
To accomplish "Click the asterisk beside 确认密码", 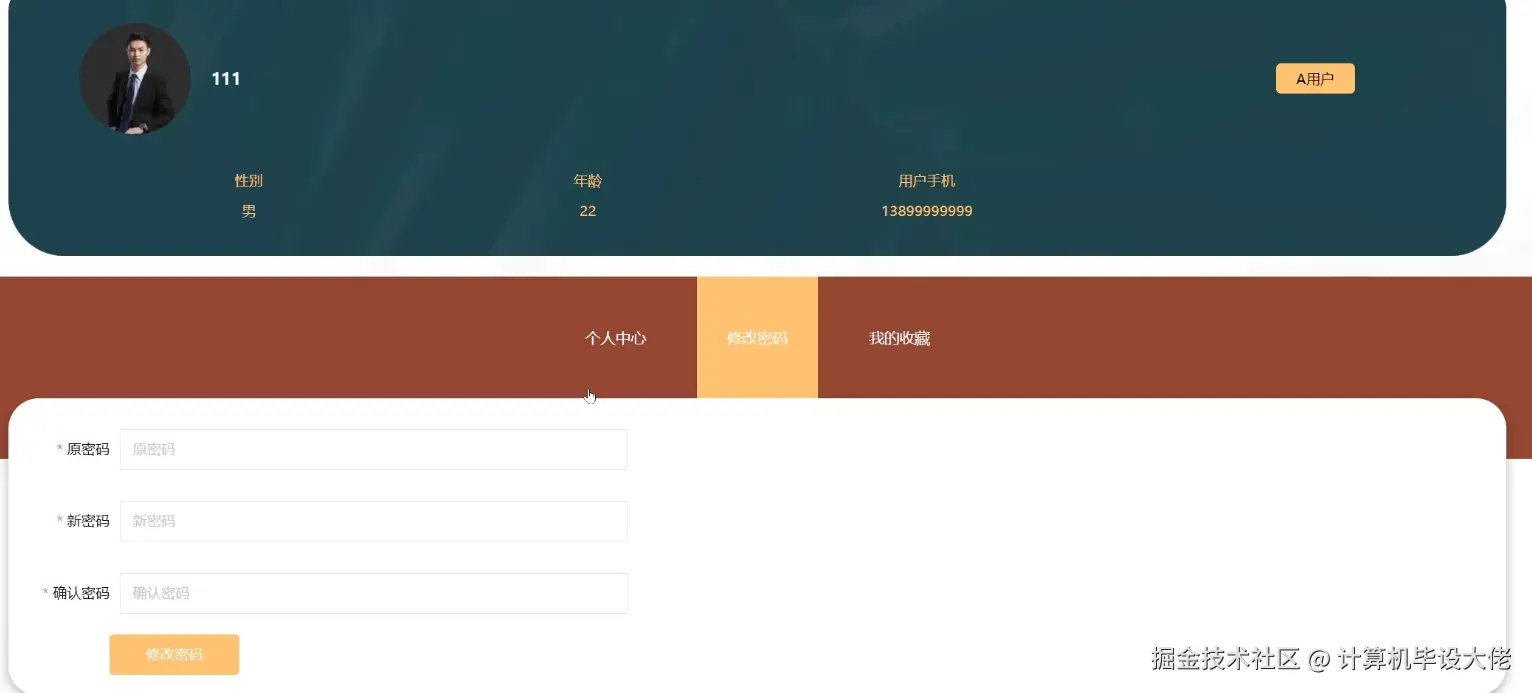I will tap(43, 592).
